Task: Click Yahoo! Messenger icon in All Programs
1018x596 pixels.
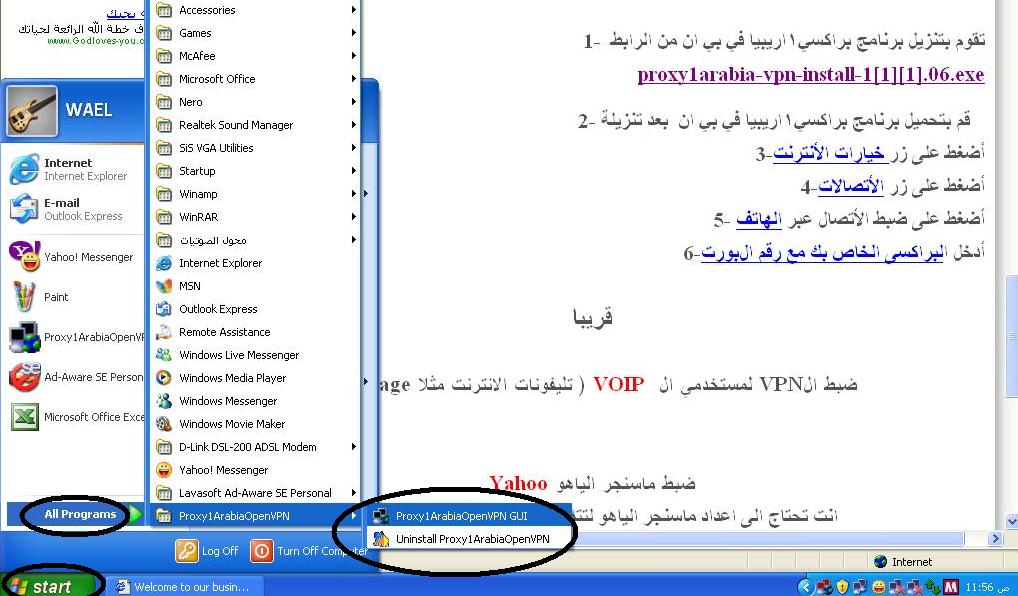Action: tap(164, 470)
